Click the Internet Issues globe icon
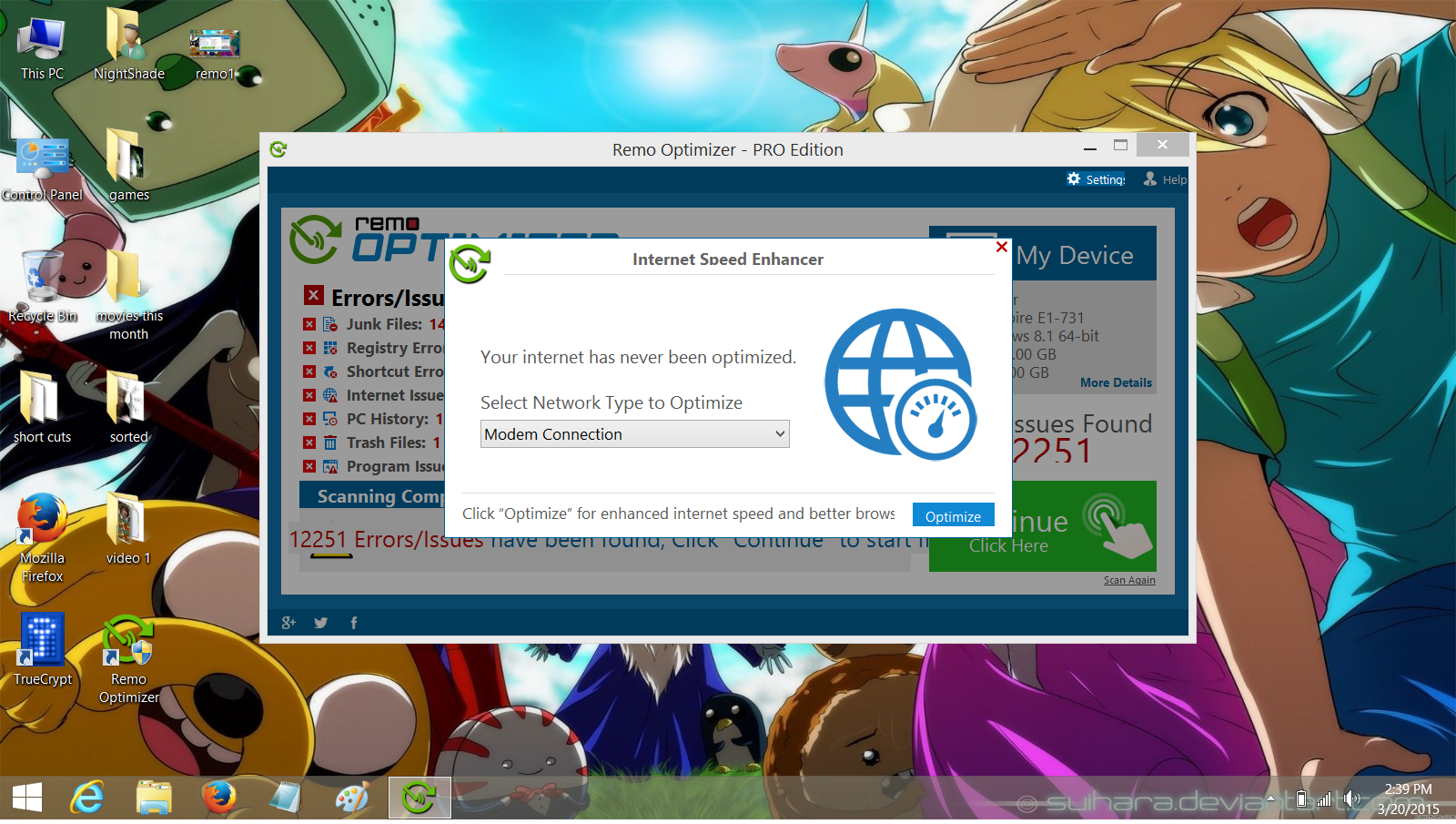1456x824 pixels. [330, 395]
